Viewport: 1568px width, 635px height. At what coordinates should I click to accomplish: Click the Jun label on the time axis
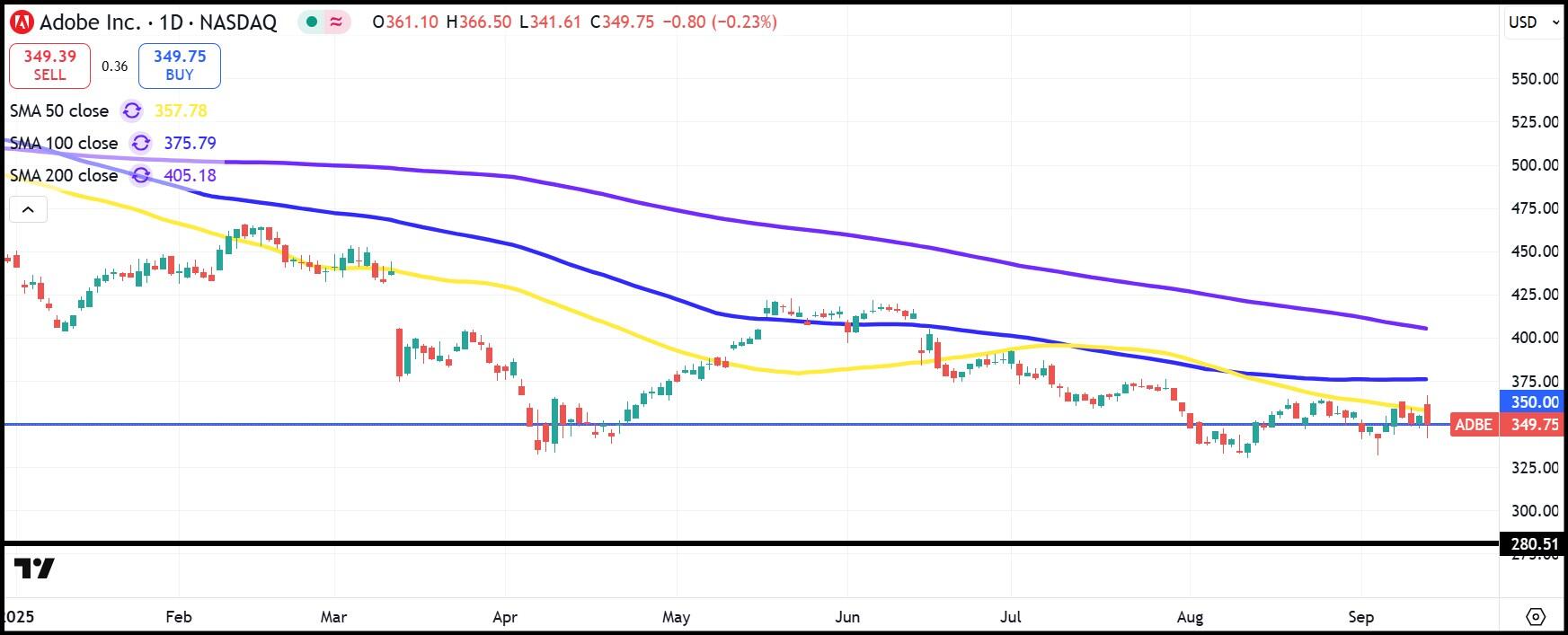[x=847, y=617]
